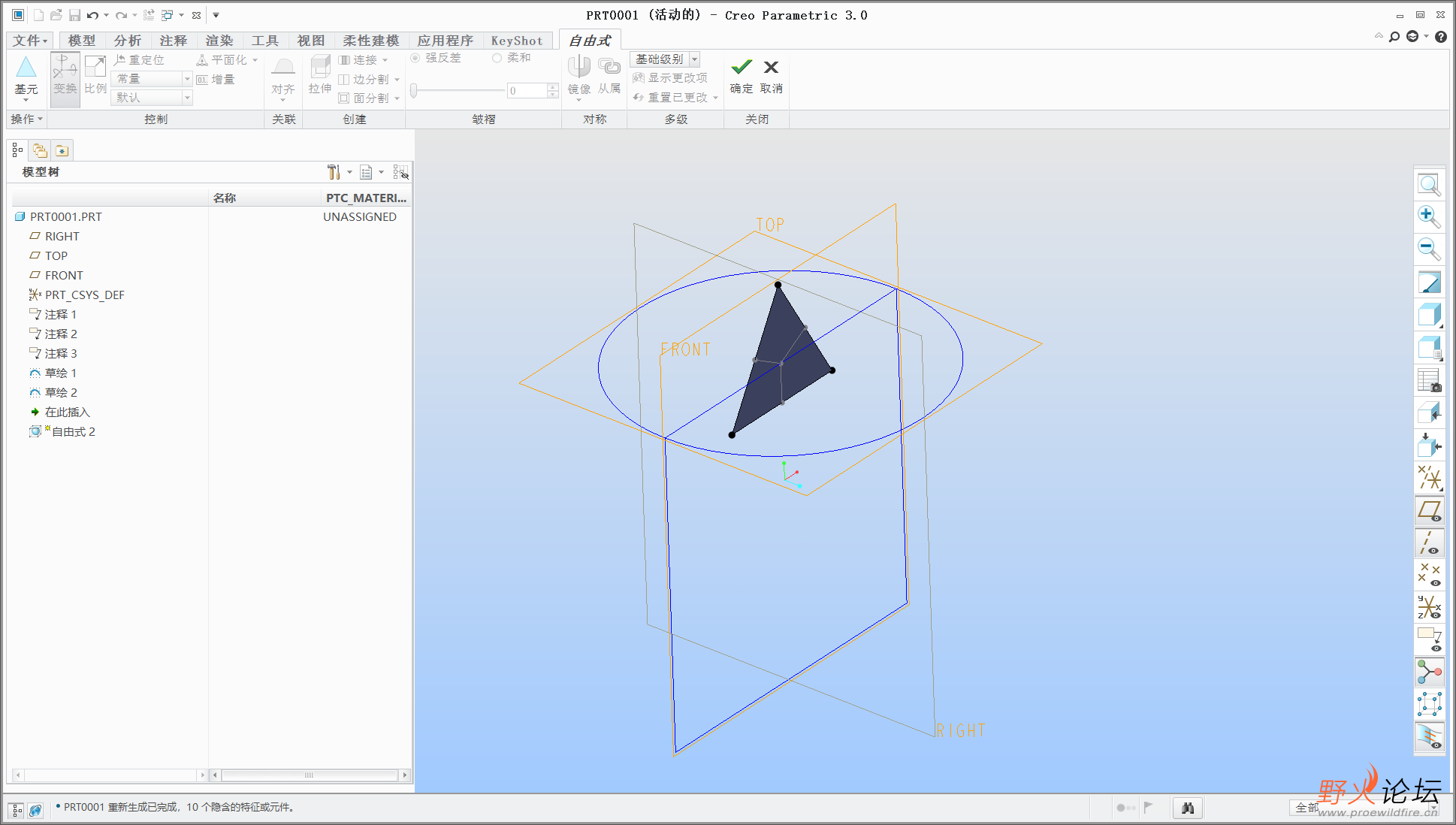
Task: Click the crease value input field
Action: [x=527, y=91]
